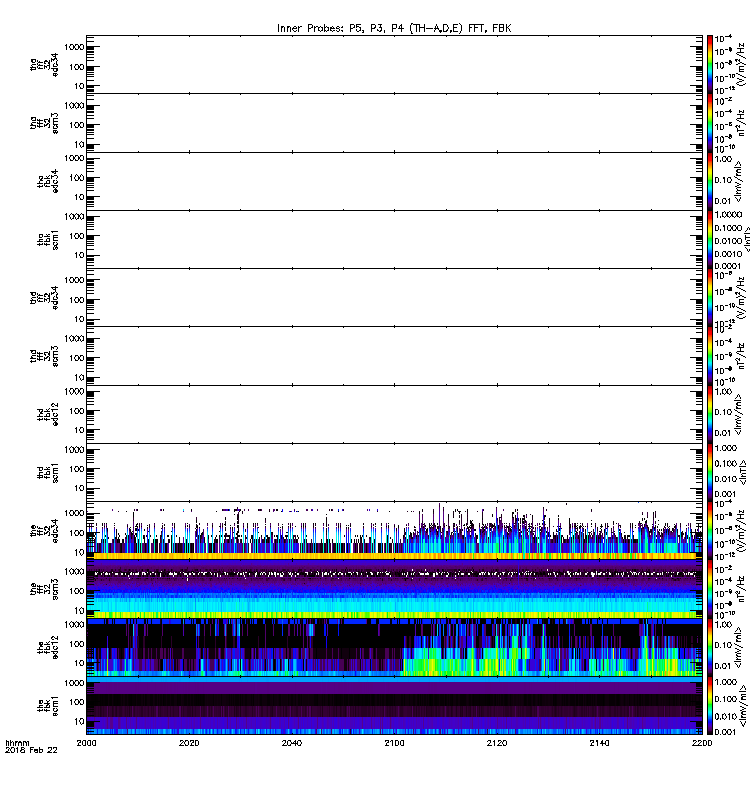Click the 'hhmm' axis unit label
Viewport: 750px width, 800px height.
click(17, 743)
